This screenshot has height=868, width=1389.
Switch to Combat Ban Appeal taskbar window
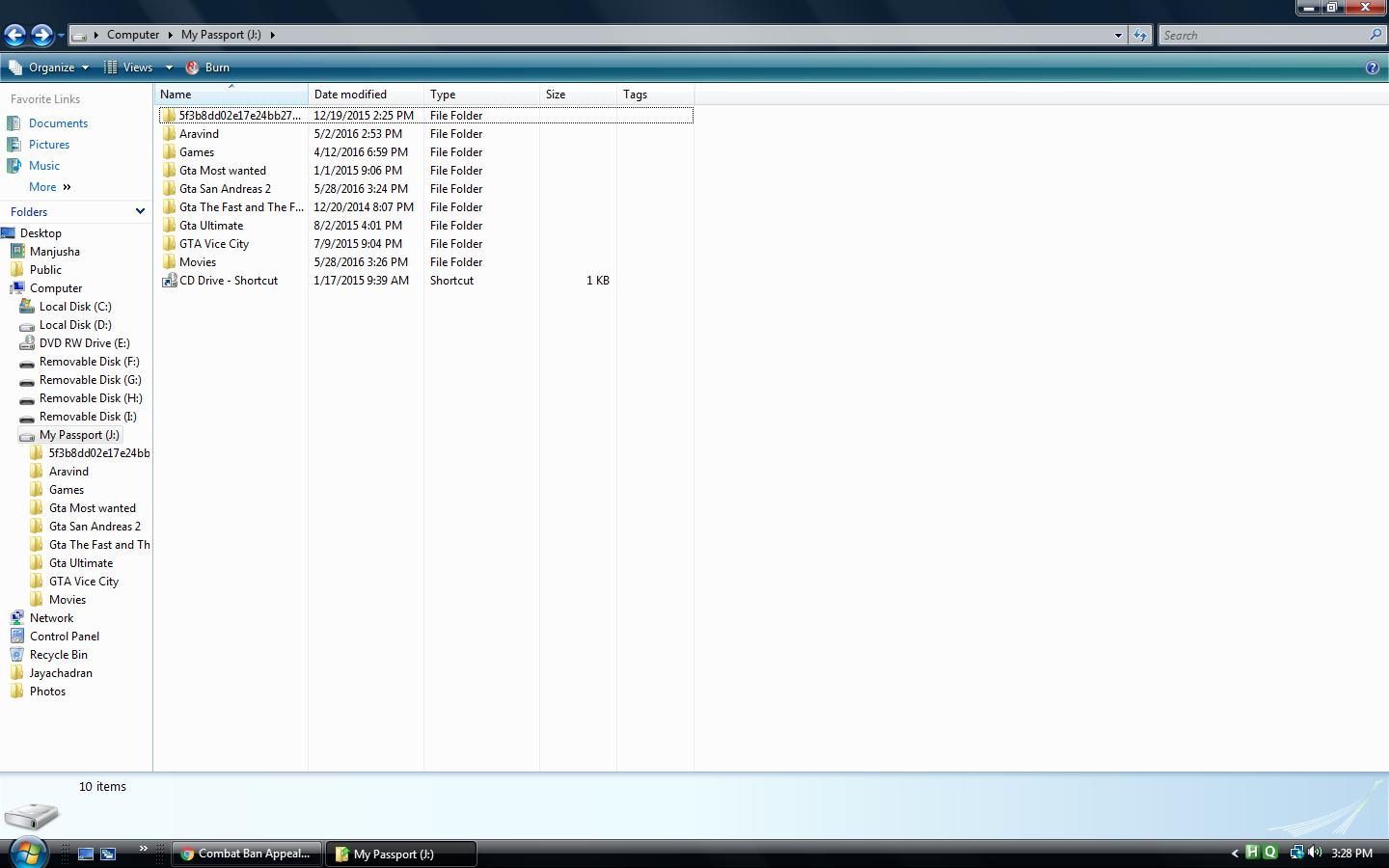[x=246, y=854]
